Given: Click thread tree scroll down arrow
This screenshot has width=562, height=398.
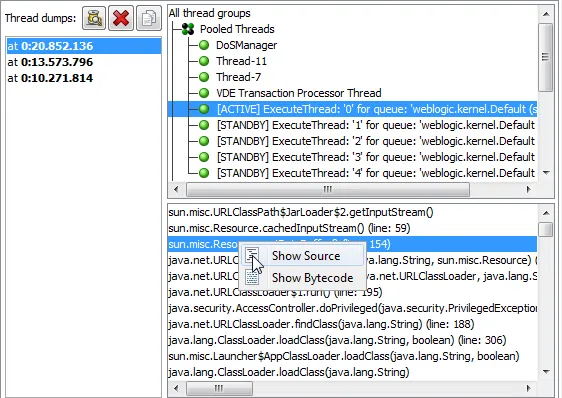Looking at the screenshot, I should coord(546,173).
